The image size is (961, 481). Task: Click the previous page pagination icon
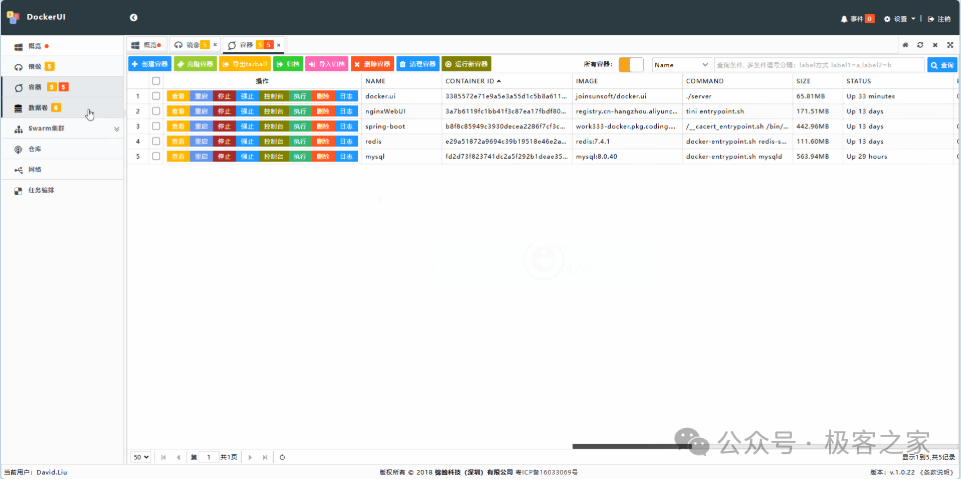(x=178, y=457)
